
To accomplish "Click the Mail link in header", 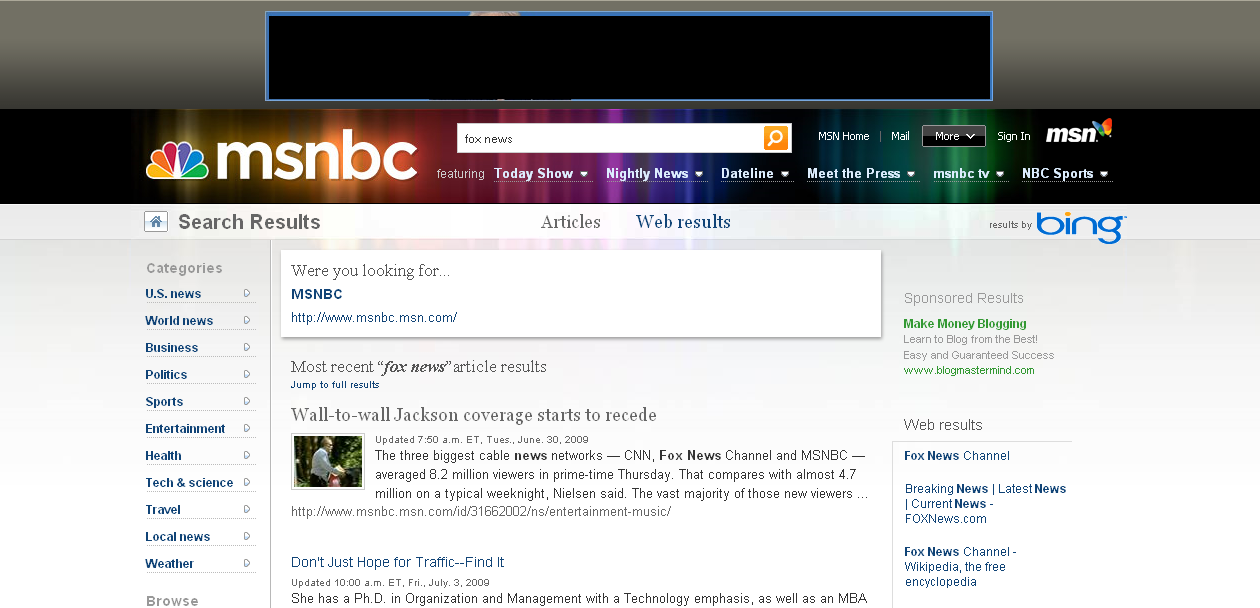I will coord(900,136).
